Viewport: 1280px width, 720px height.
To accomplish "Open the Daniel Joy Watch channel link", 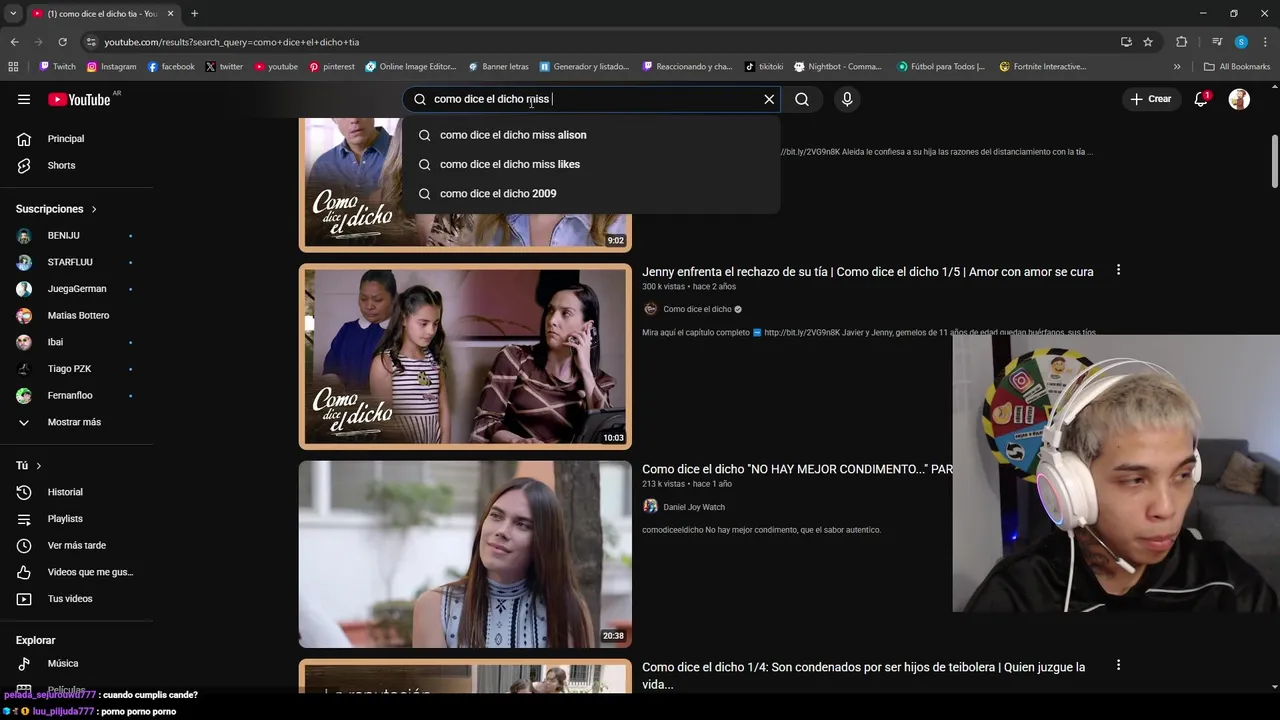I will 694,507.
